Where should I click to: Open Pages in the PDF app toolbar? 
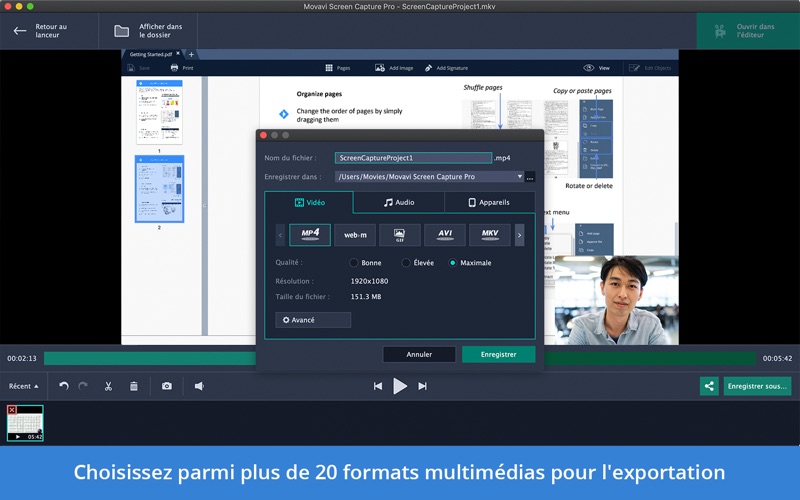[x=338, y=68]
